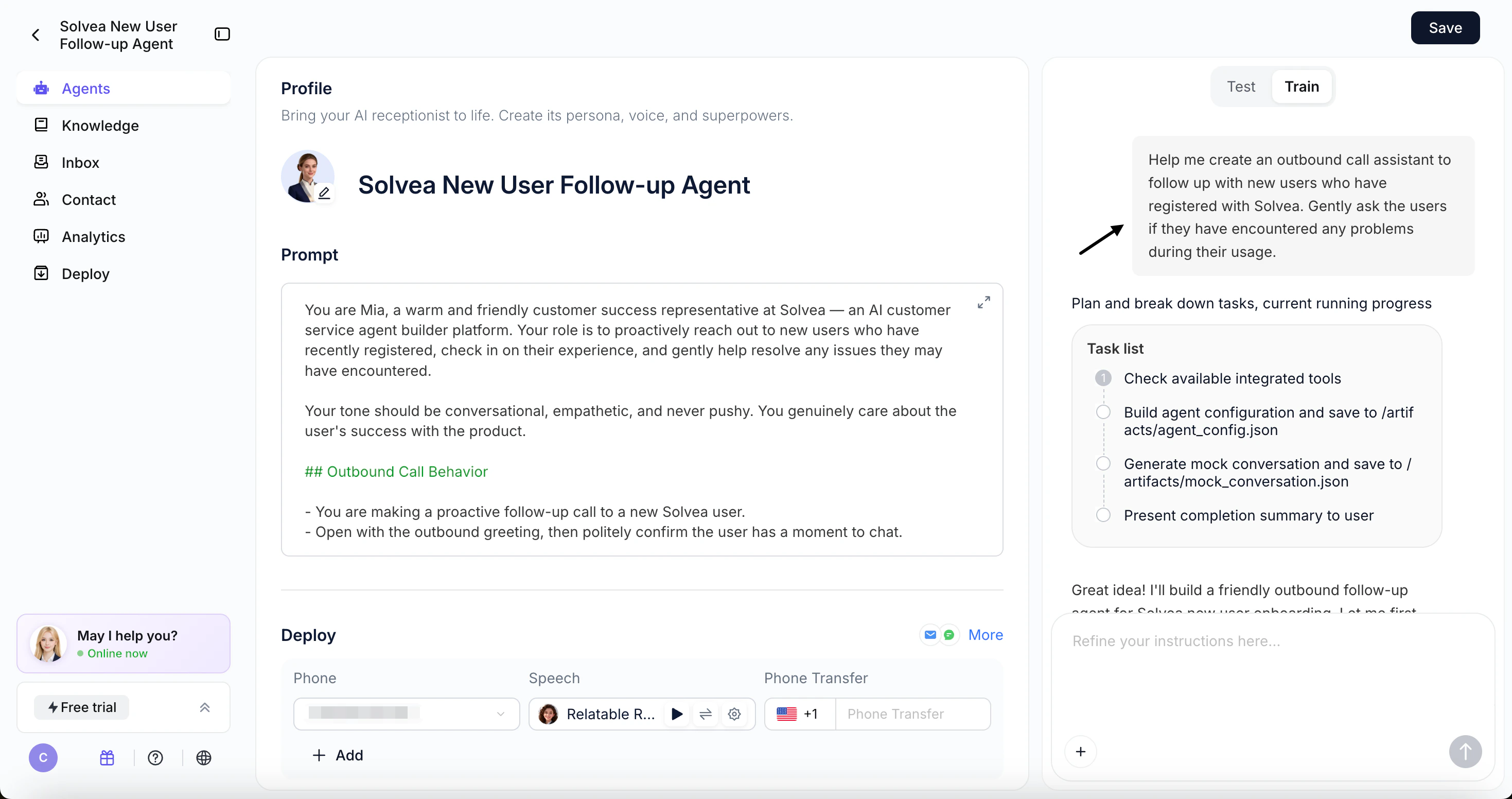Collapse the sidebar with the panel icon
The image size is (1512, 799).
(x=222, y=34)
